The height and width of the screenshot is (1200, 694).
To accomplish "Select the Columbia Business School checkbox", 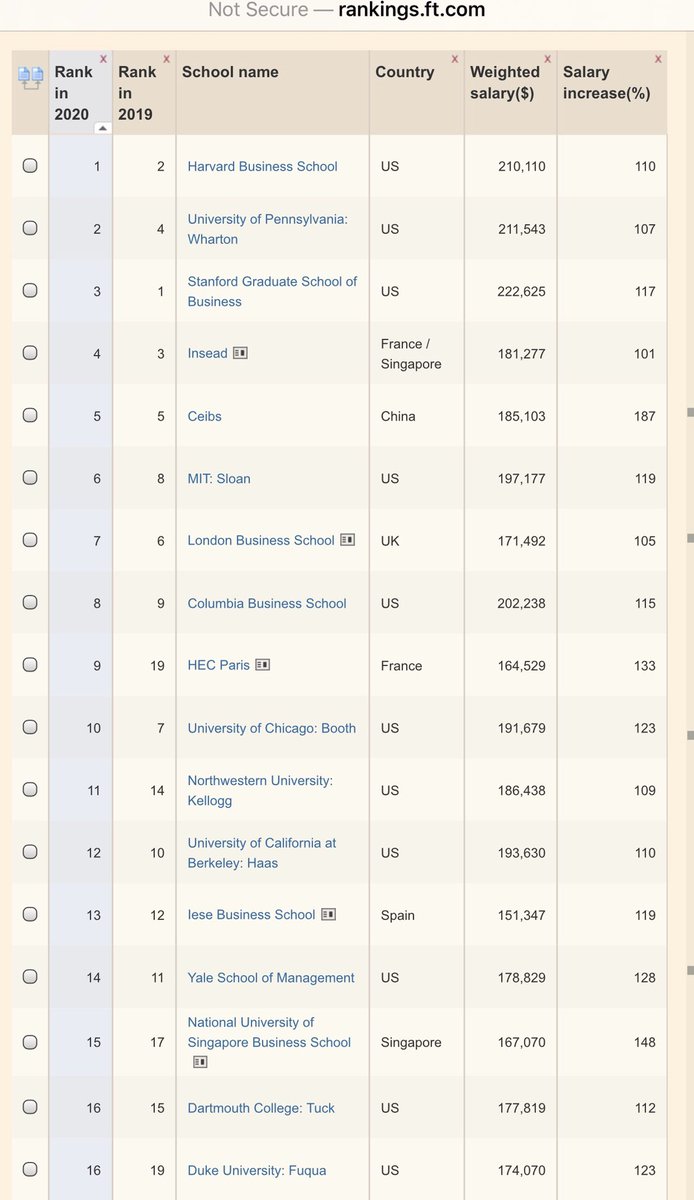I will click(x=30, y=603).
